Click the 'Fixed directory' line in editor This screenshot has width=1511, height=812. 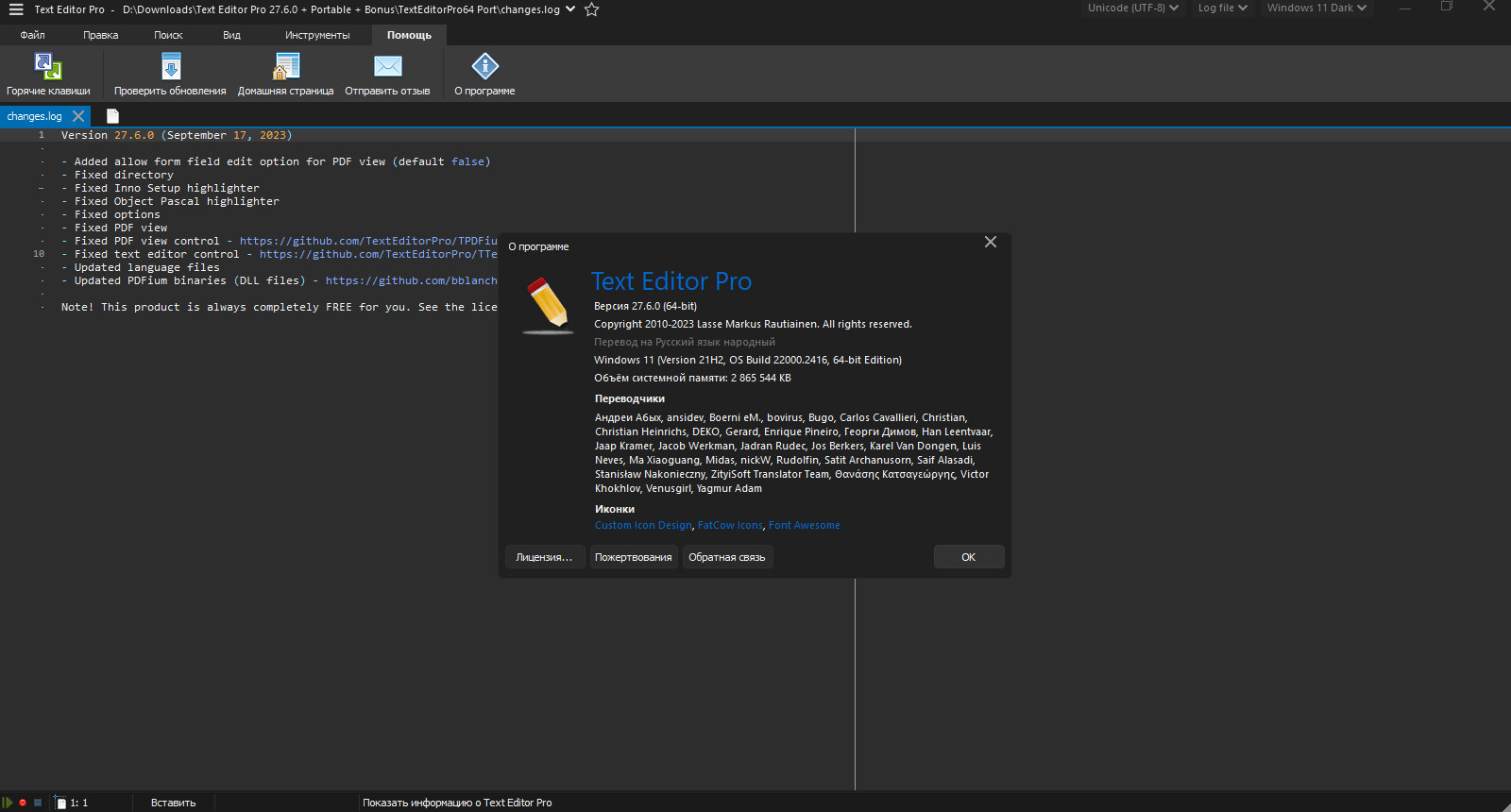tap(117, 175)
